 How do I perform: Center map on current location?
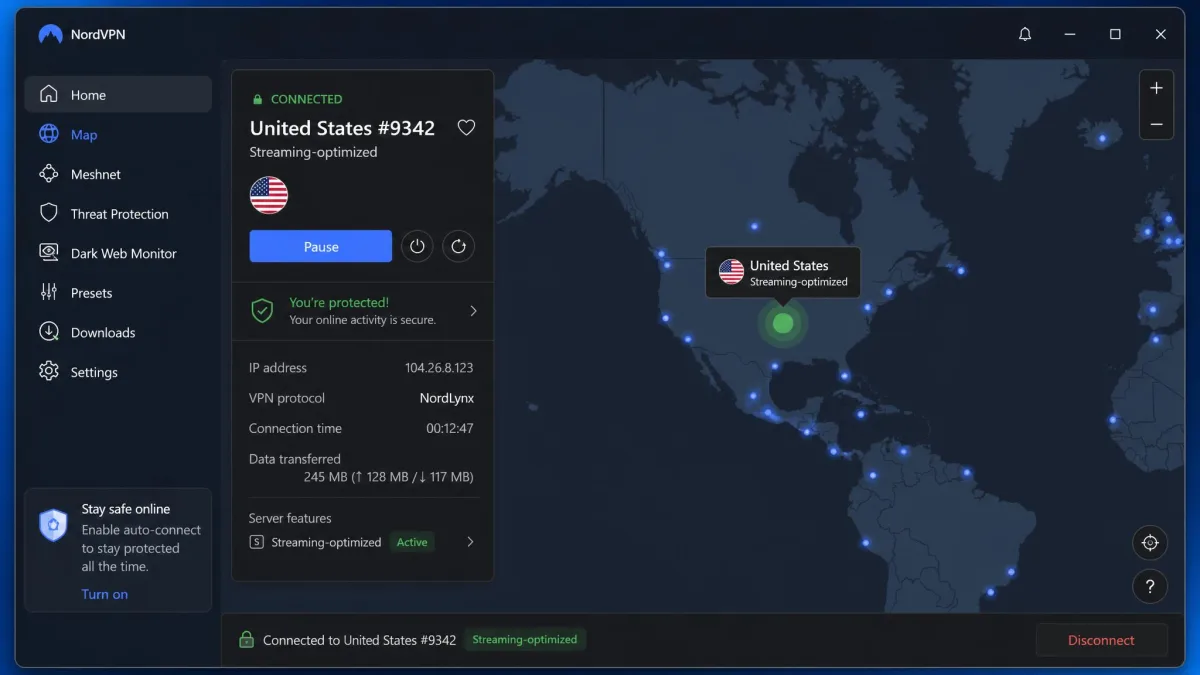pyautogui.click(x=1150, y=542)
